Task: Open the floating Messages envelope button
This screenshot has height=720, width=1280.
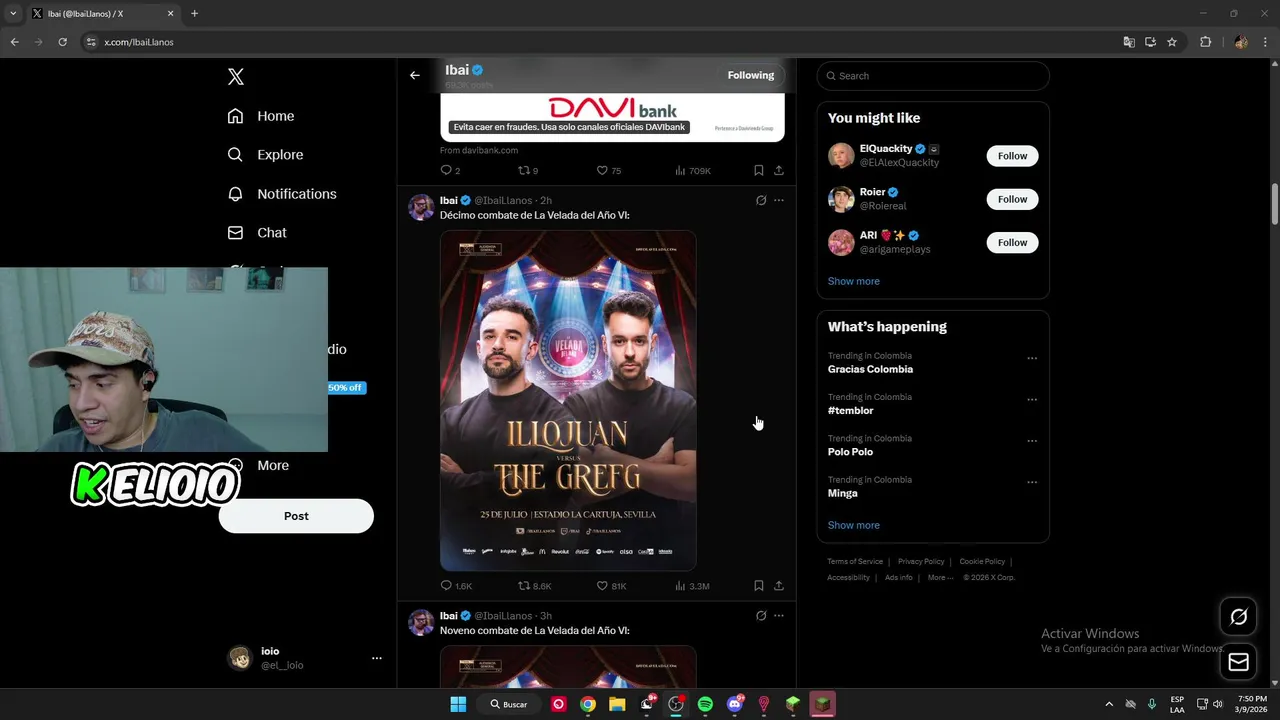Action: tap(1238, 662)
